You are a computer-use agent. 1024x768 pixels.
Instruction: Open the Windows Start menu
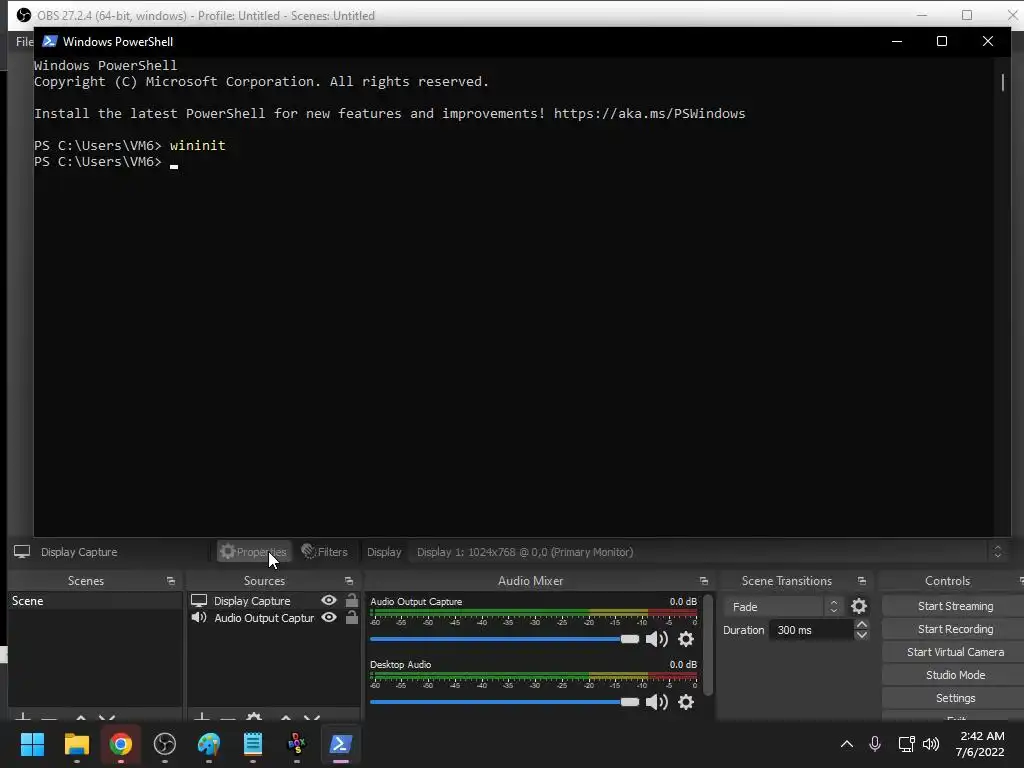pyautogui.click(x=32, y=744)
